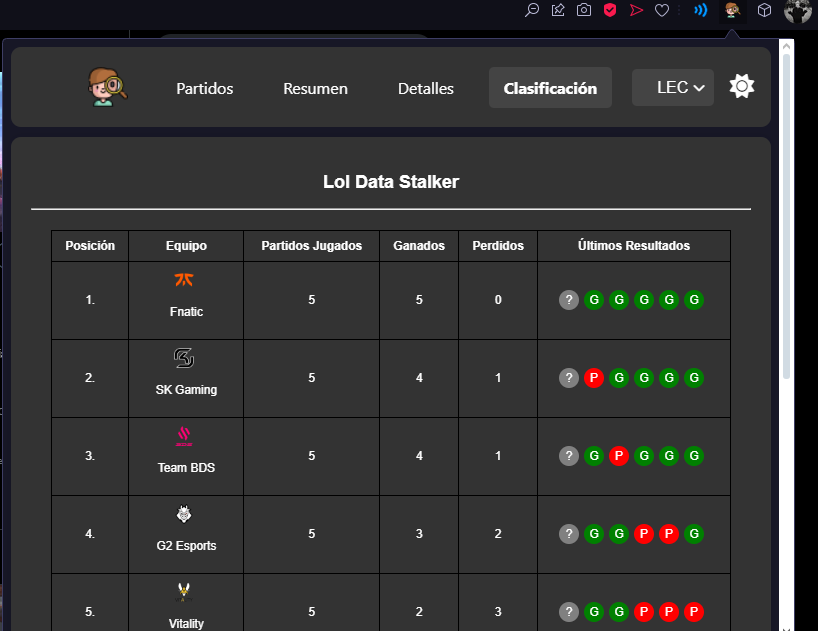The height and width of the screenshot is (631, 818).
Task: Click the SK Gaming team name
Action: click(186, 390)
